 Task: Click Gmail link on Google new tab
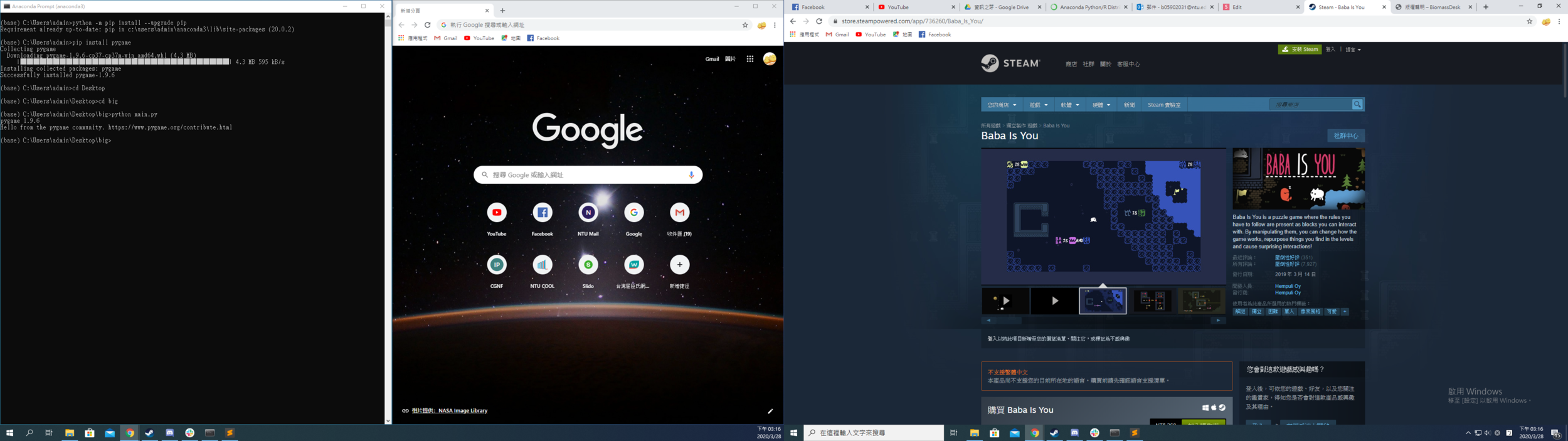click(712, 59)
